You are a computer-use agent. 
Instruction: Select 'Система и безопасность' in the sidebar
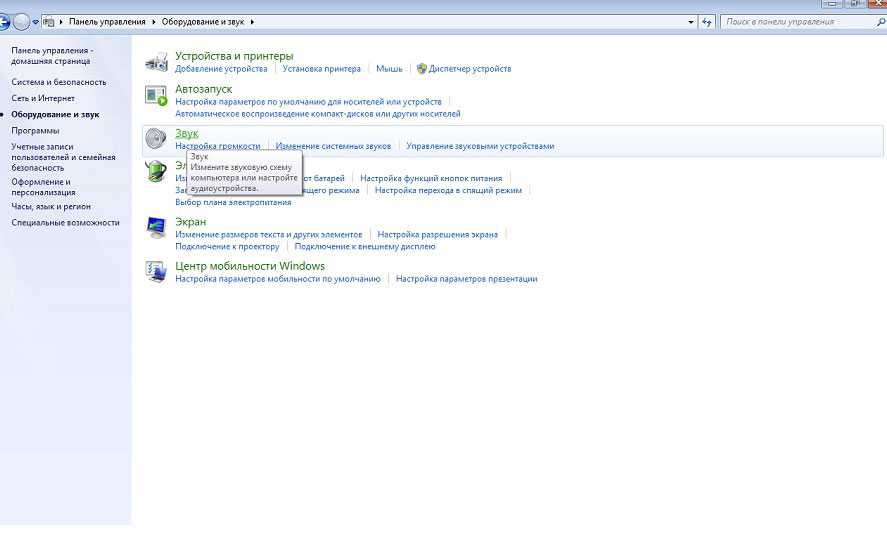tap(59, 82)
